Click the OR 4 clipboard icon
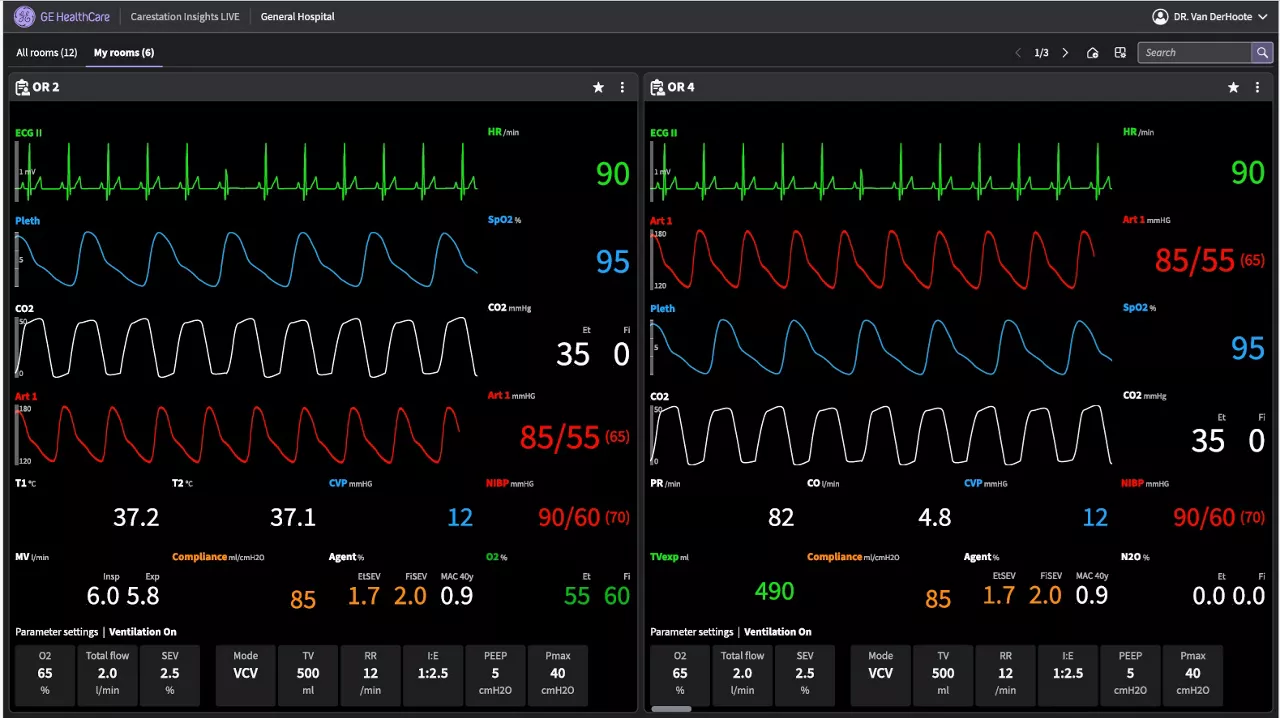 point(657,87)
